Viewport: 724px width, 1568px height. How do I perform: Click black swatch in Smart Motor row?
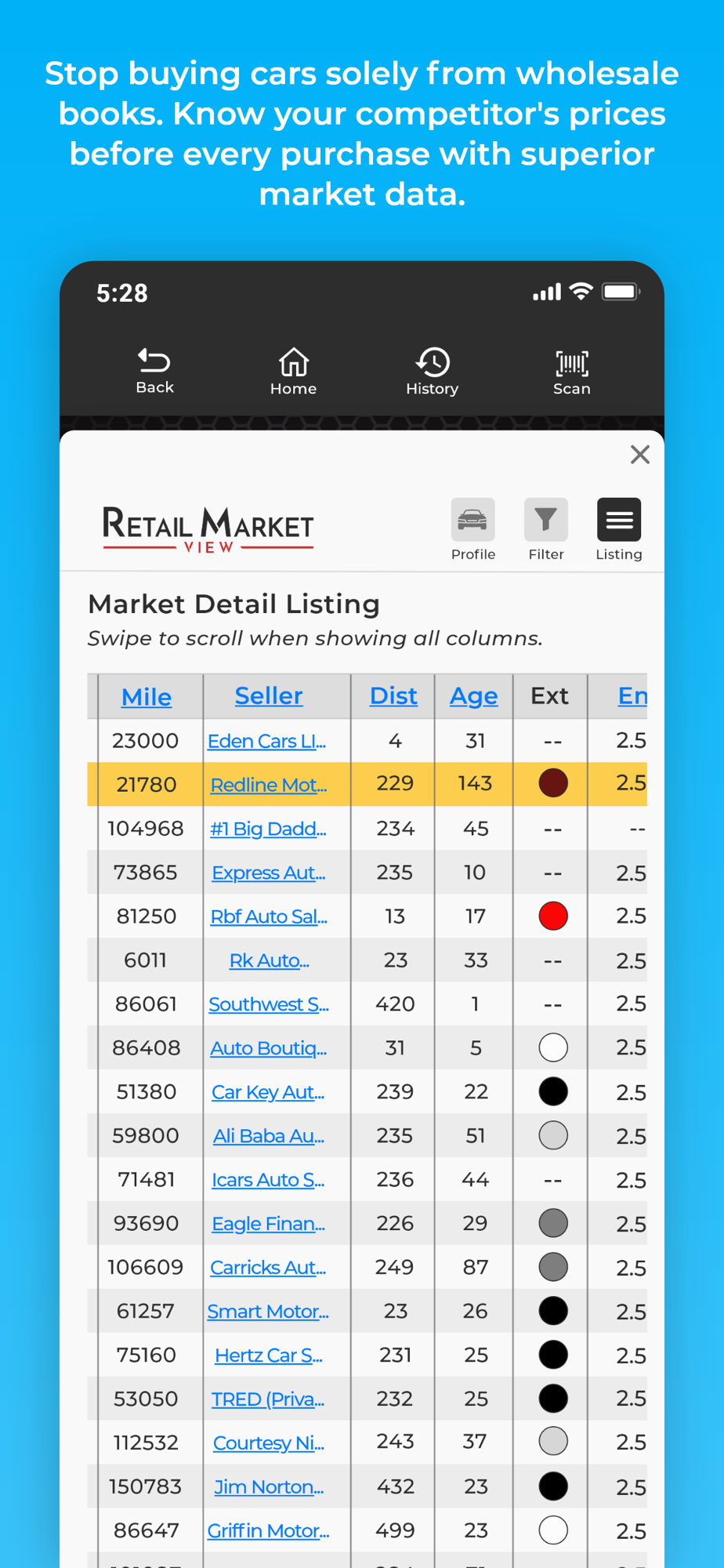553,1311
